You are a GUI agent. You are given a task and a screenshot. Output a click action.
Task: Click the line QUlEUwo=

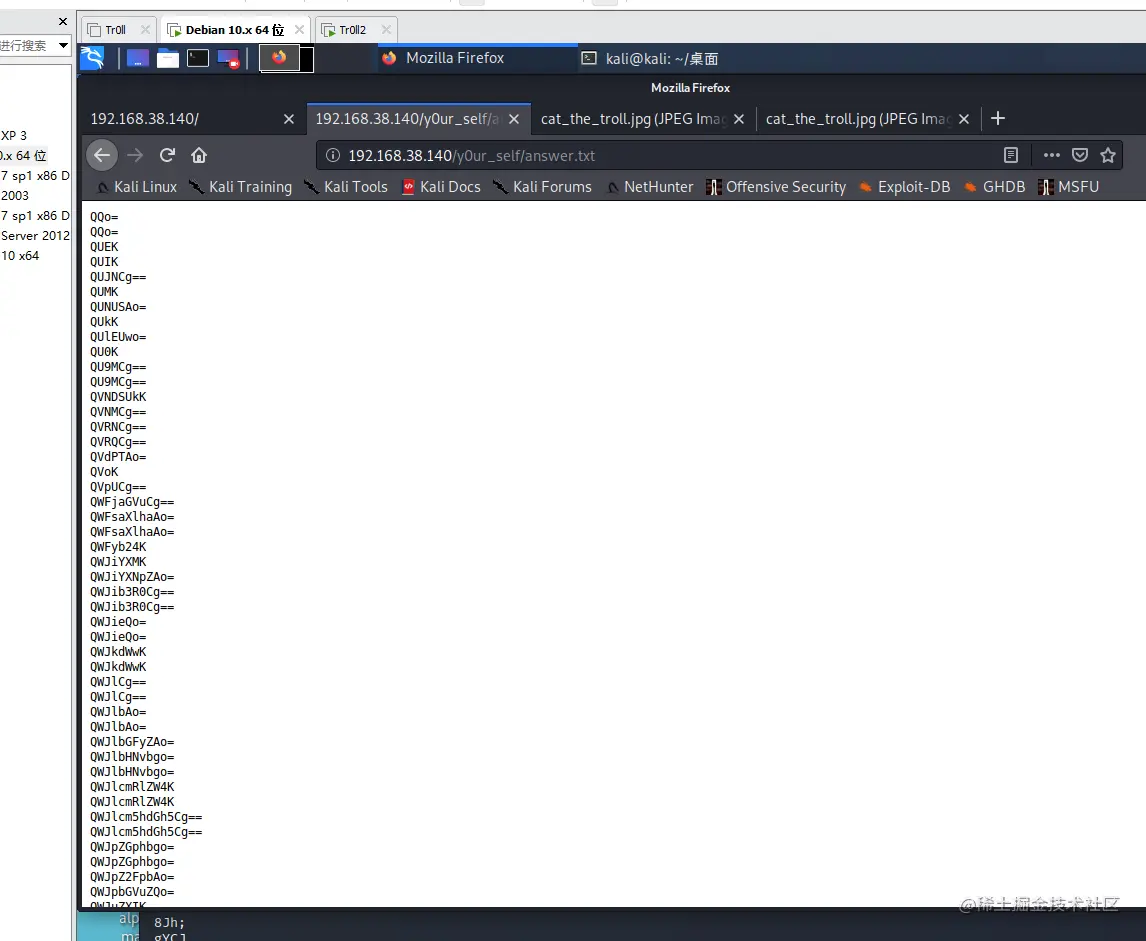118,337
